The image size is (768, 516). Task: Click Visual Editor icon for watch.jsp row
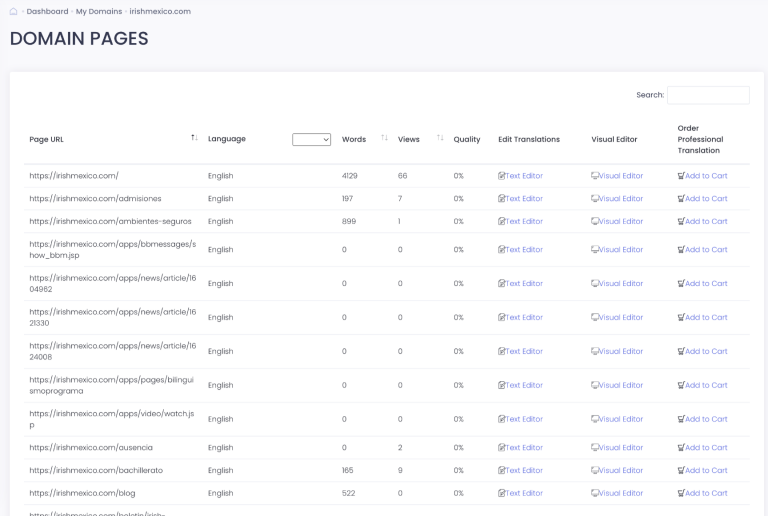[x=595, y=419]
